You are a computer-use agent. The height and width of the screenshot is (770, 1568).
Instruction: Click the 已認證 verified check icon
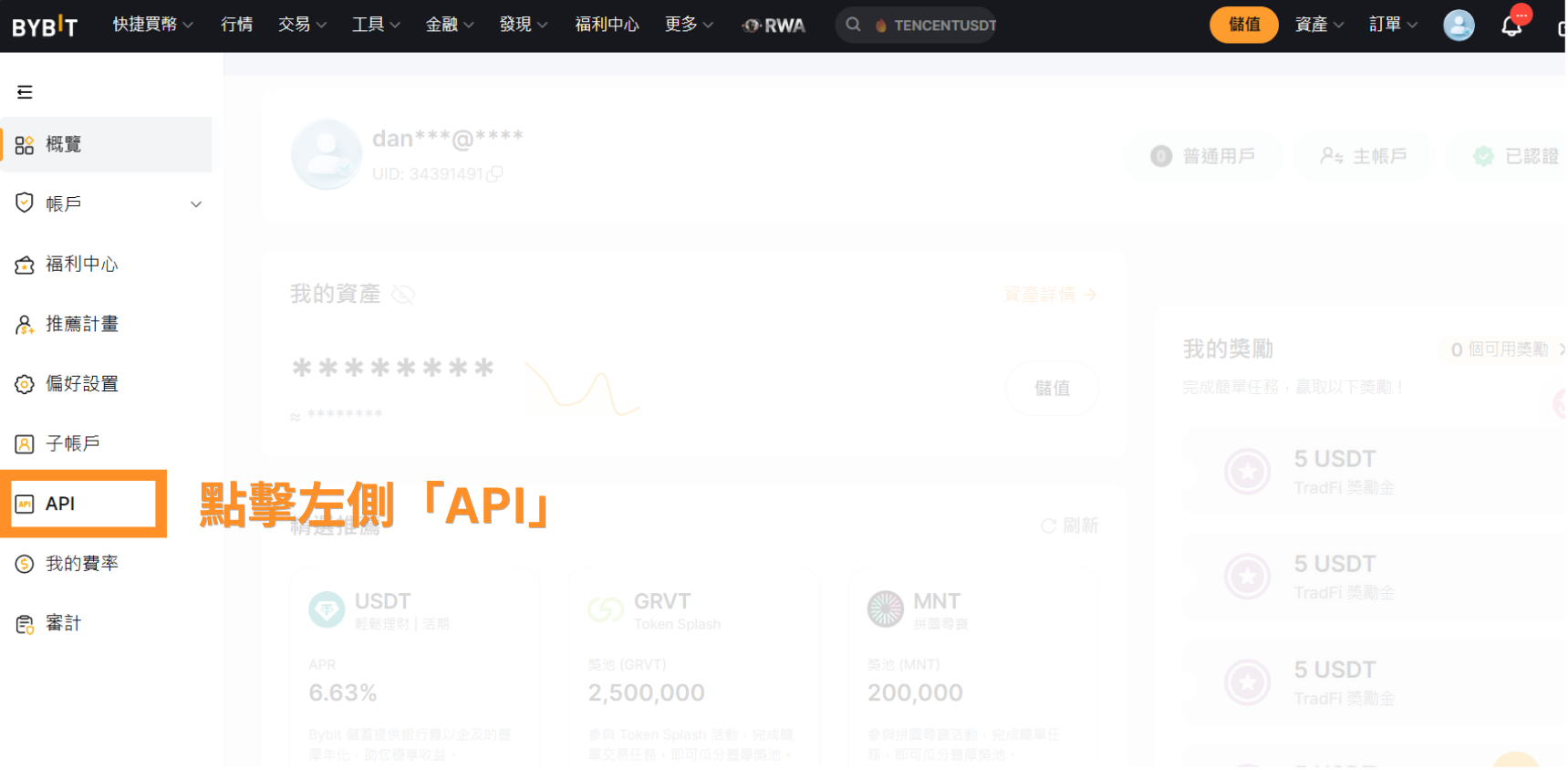(x=1485, y=157)
